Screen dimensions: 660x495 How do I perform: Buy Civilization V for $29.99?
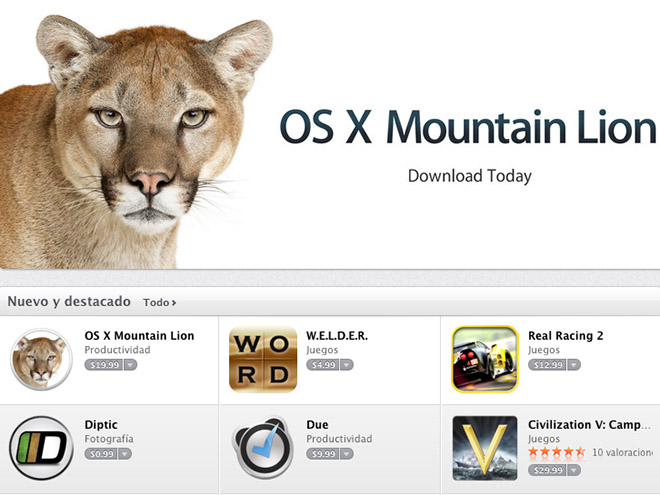tap(548, 470)
